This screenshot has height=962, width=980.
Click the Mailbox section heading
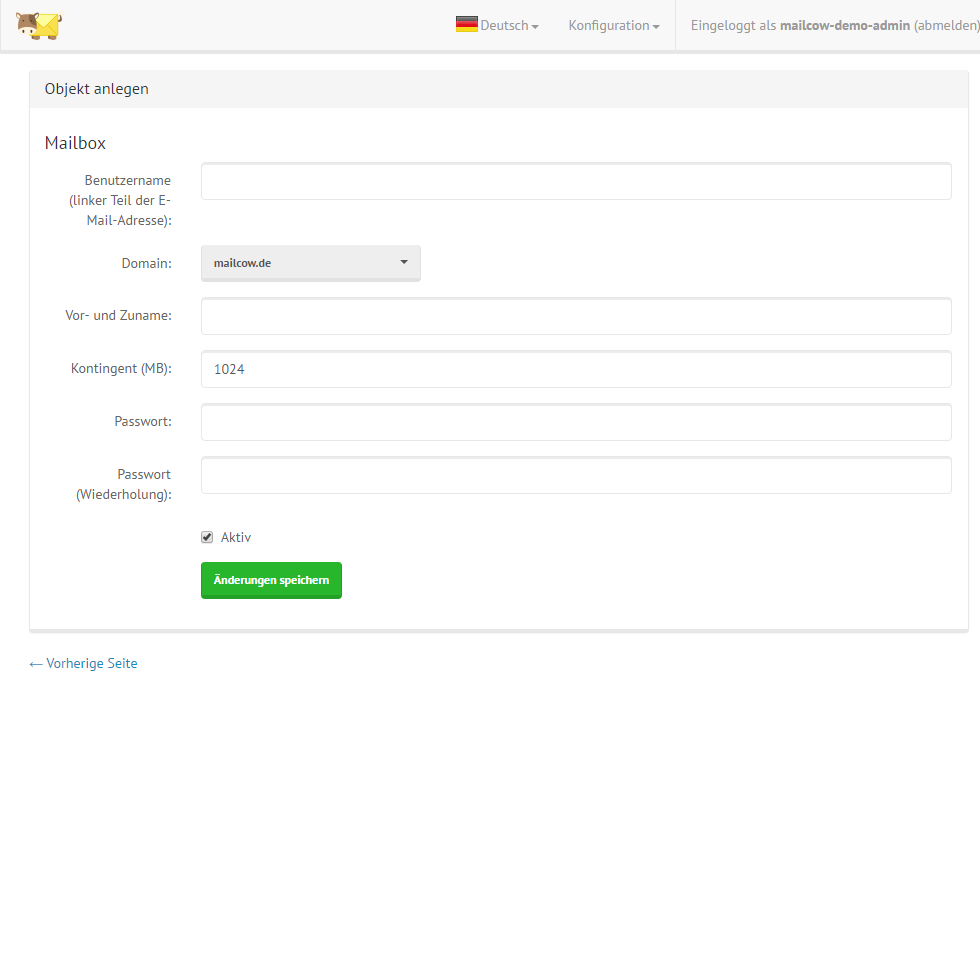[x=75, y=143]
